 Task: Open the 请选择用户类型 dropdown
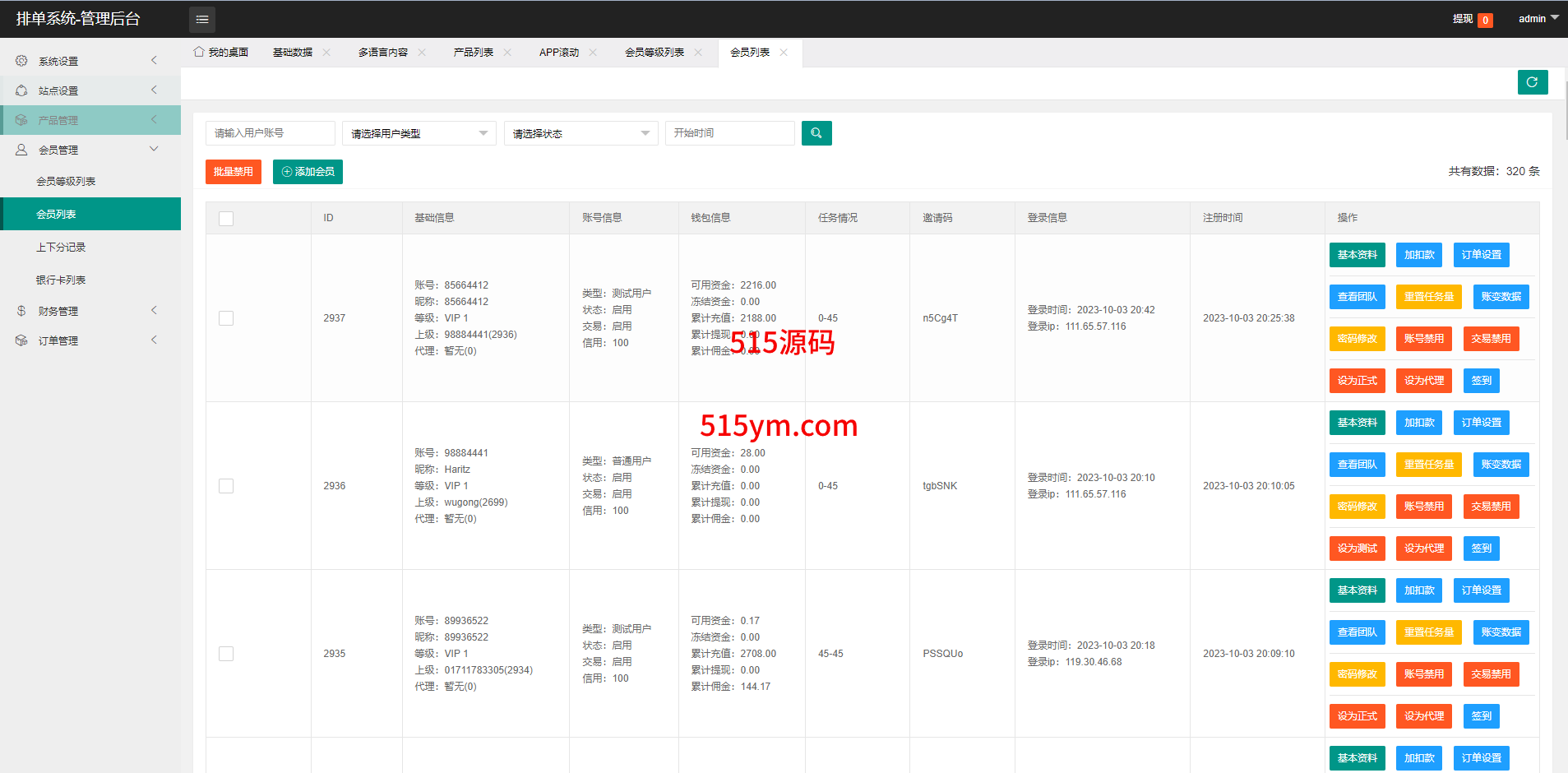(419, 133)
